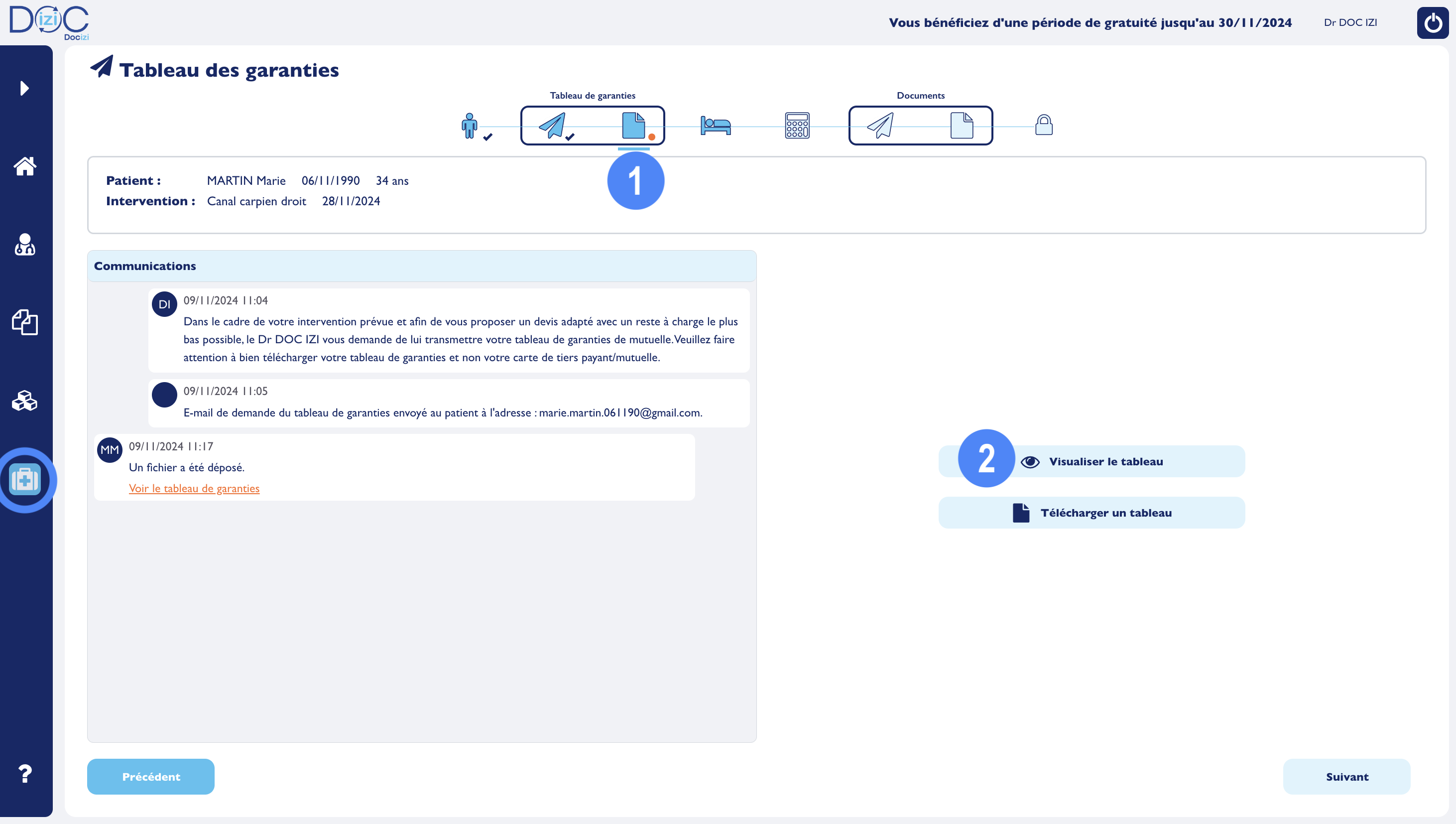Click the Docizi logo
Screen dimensions: 1456x824
[49, 22]
